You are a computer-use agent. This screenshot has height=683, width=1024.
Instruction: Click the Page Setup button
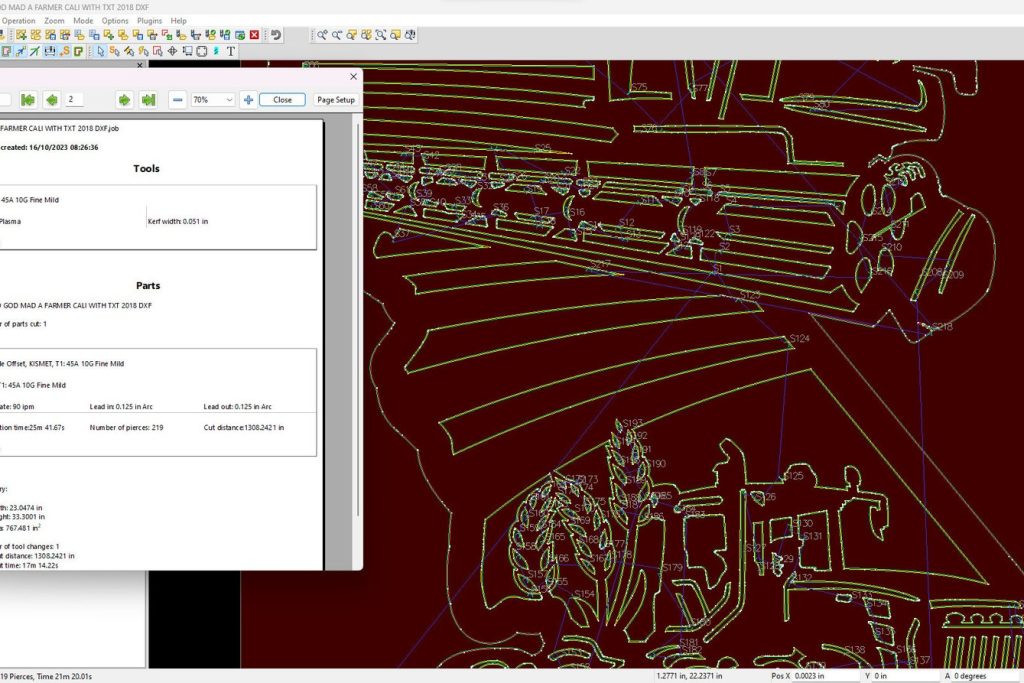[335, 100]
